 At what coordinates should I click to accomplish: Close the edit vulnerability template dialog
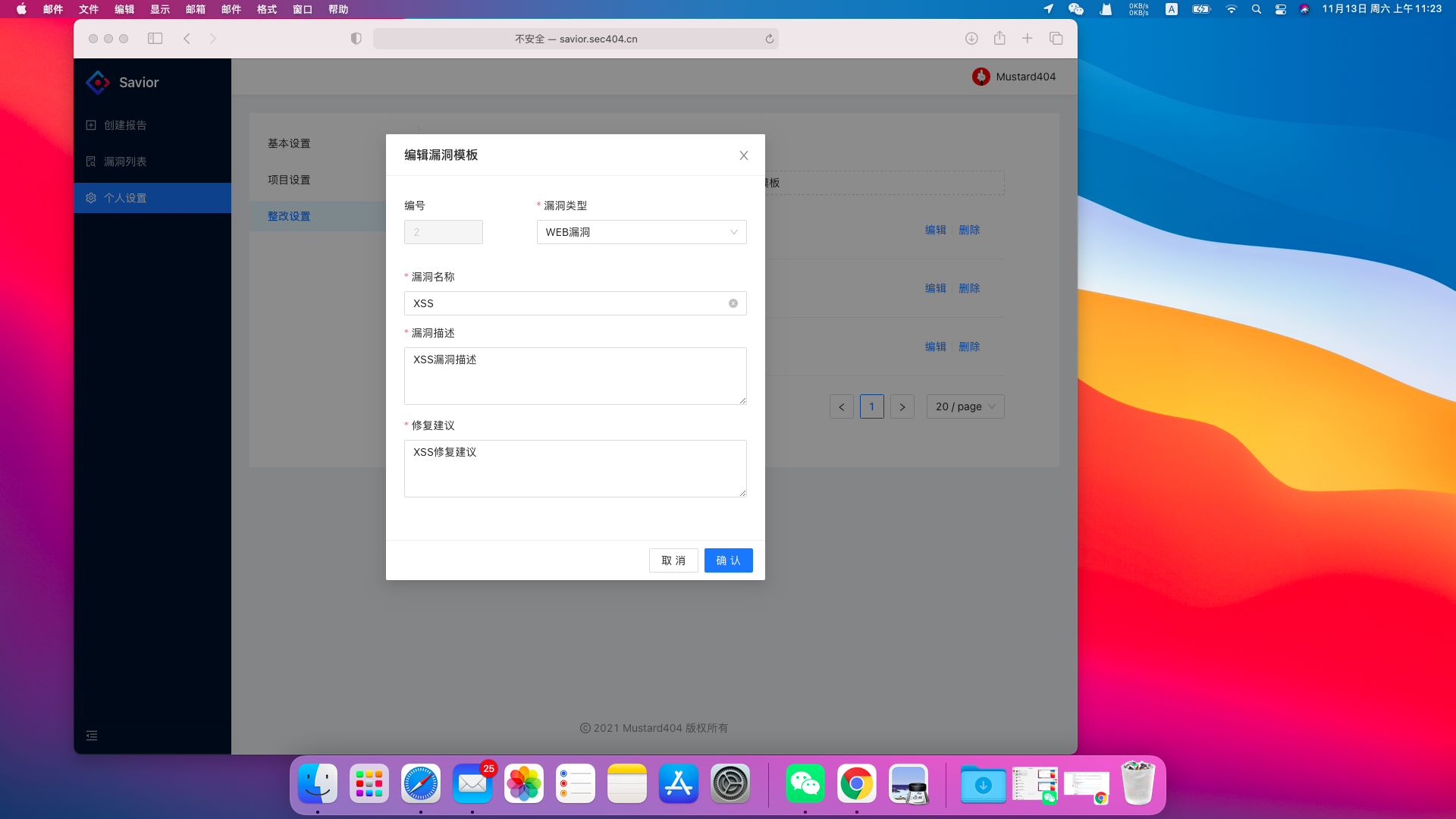743,155
